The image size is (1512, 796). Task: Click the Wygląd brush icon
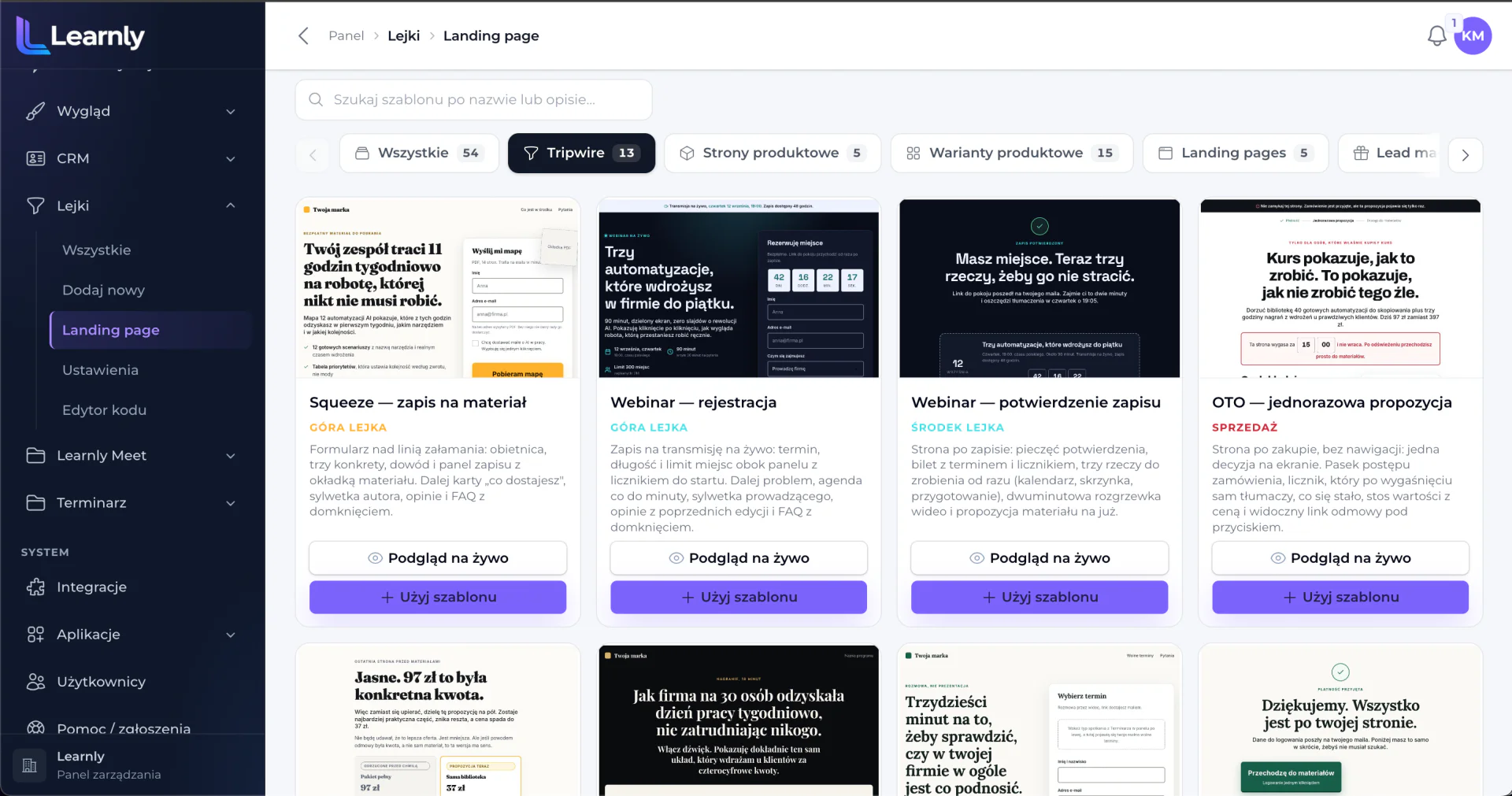click(x=35, y=111)
